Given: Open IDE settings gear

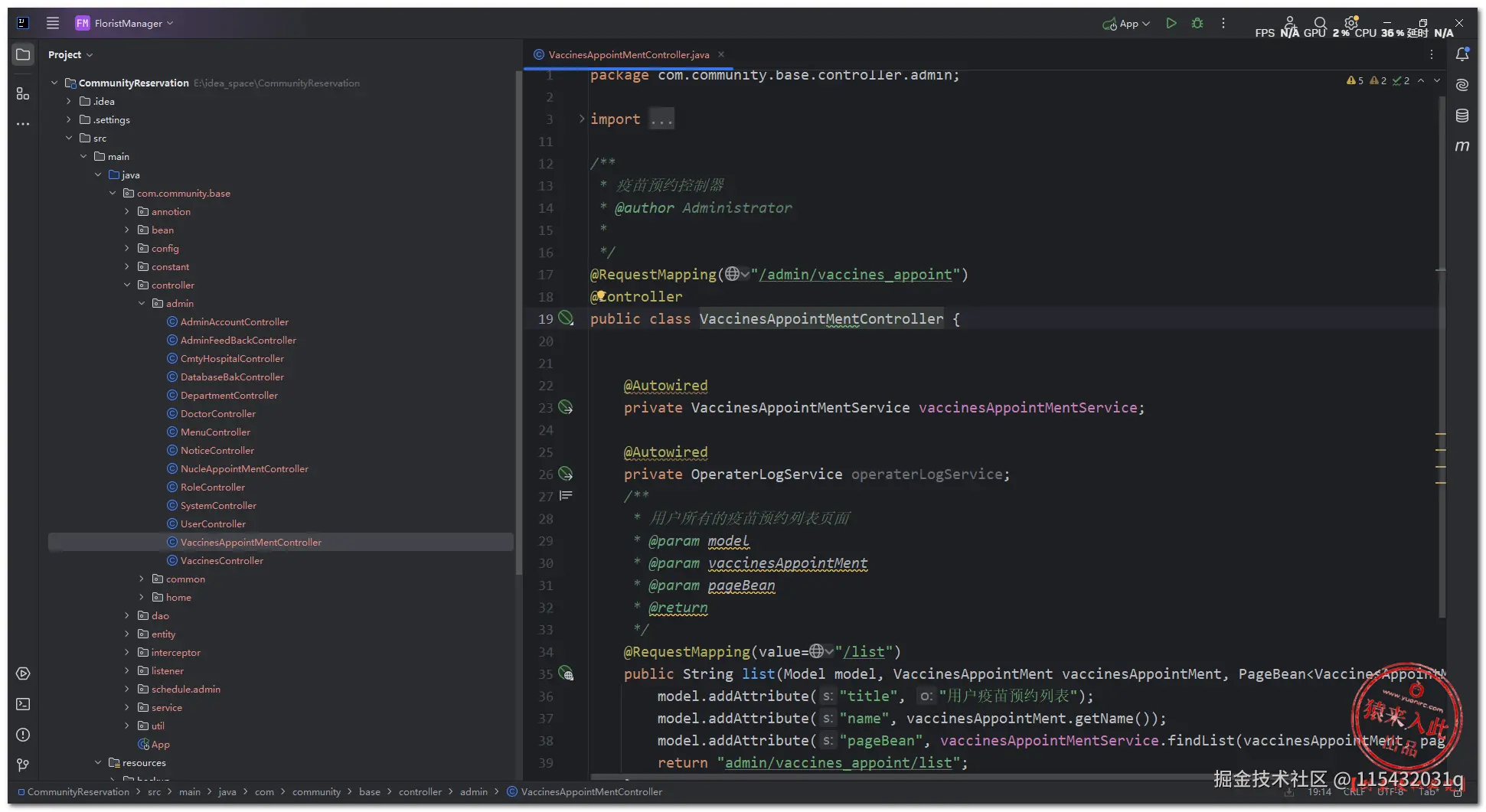Looking at the screenshot, I should pyautogui.click(x=1351, y=22).
